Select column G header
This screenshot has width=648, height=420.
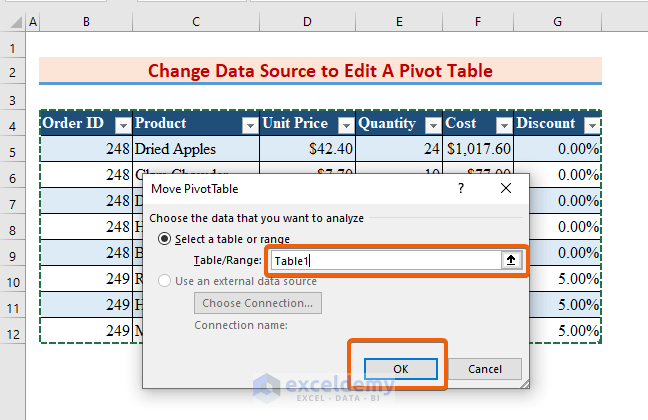point(557,21)
